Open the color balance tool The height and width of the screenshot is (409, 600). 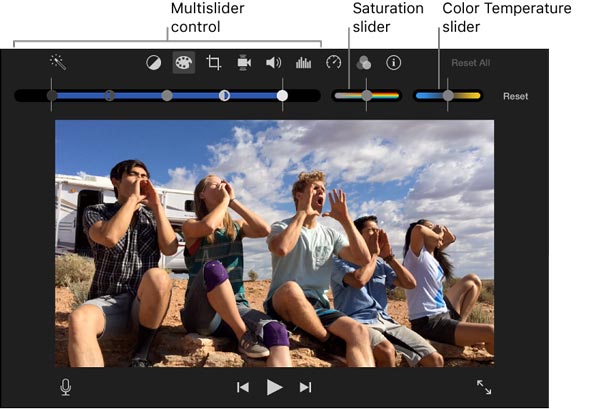(153, 63)
